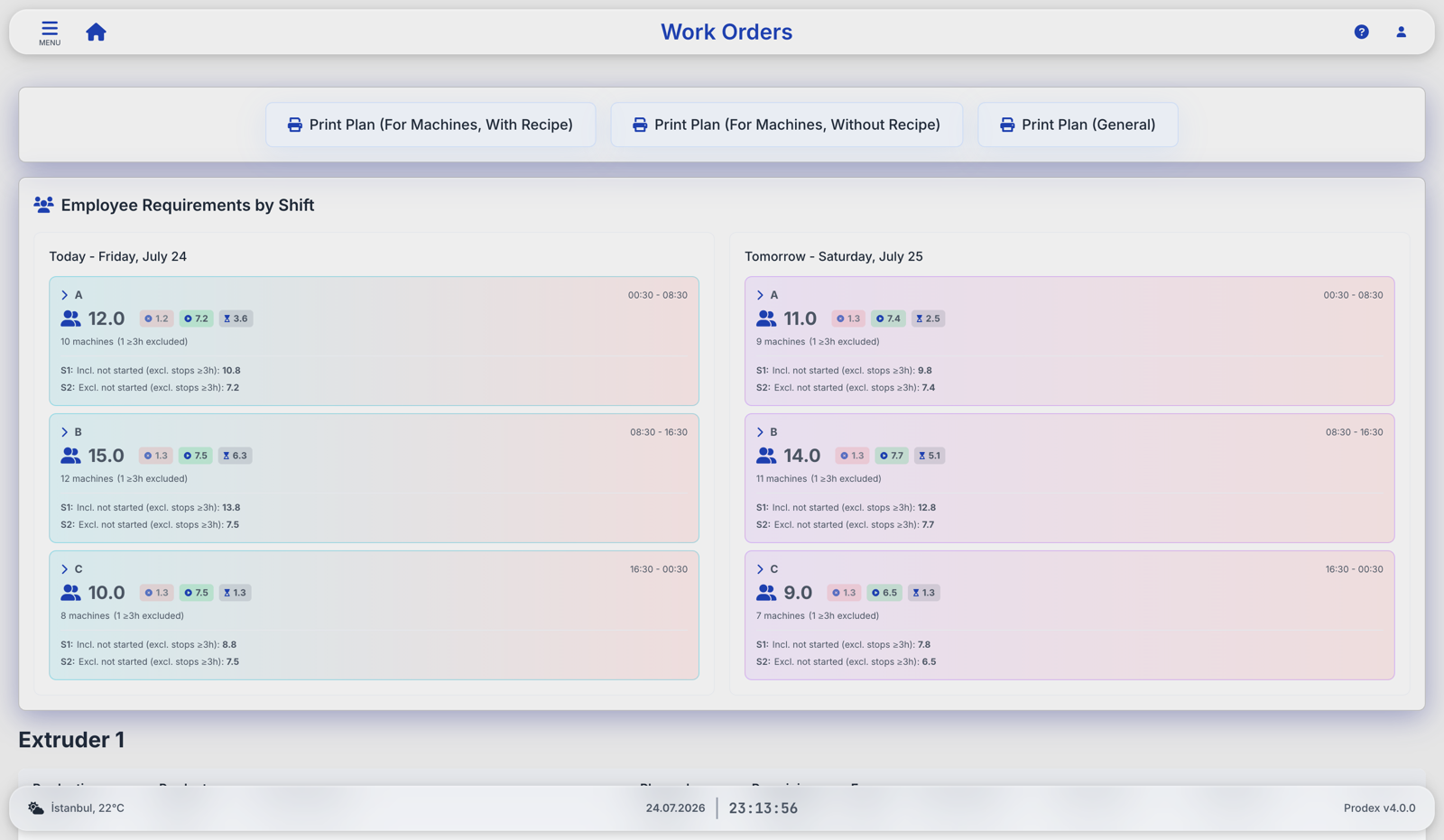The width and height of the screenshot is (1444, 840).
Task: Open the hamburger MENU
Action: (x=50, y=32)
